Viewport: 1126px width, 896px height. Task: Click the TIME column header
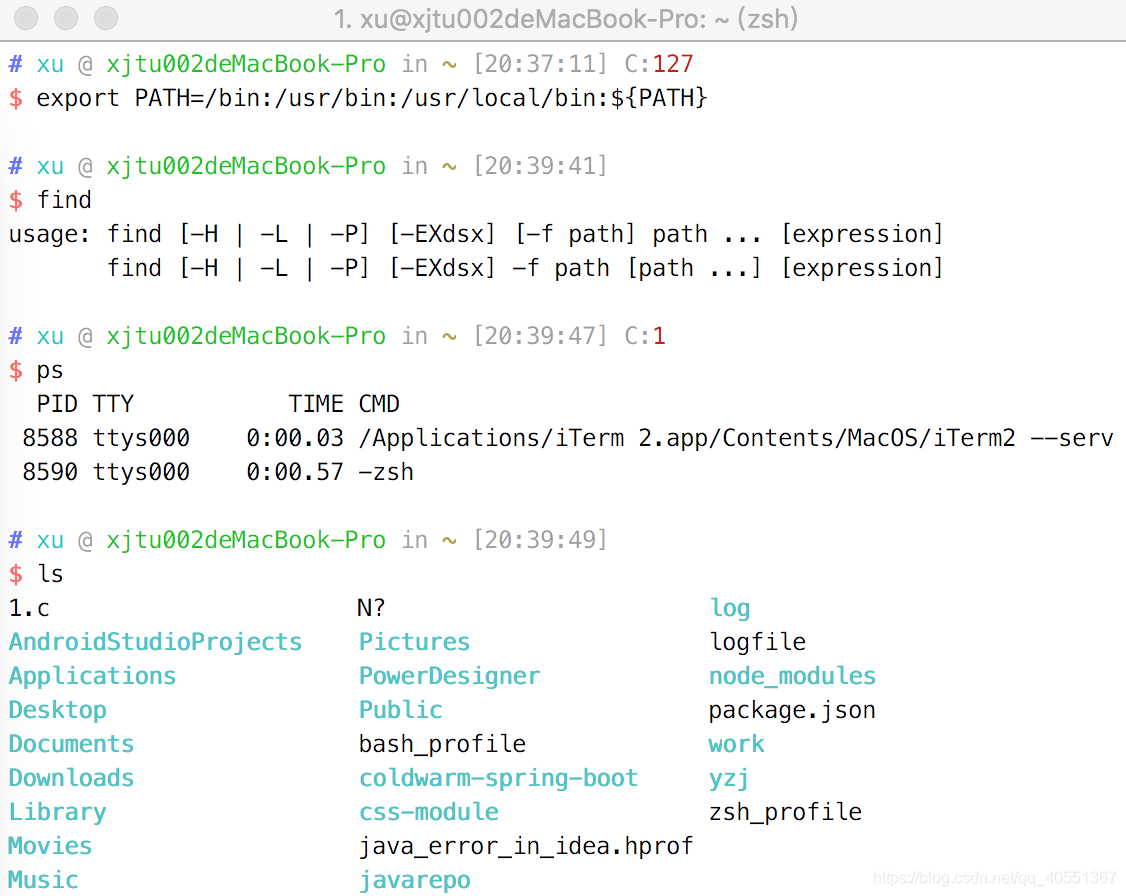coord(316,403)
